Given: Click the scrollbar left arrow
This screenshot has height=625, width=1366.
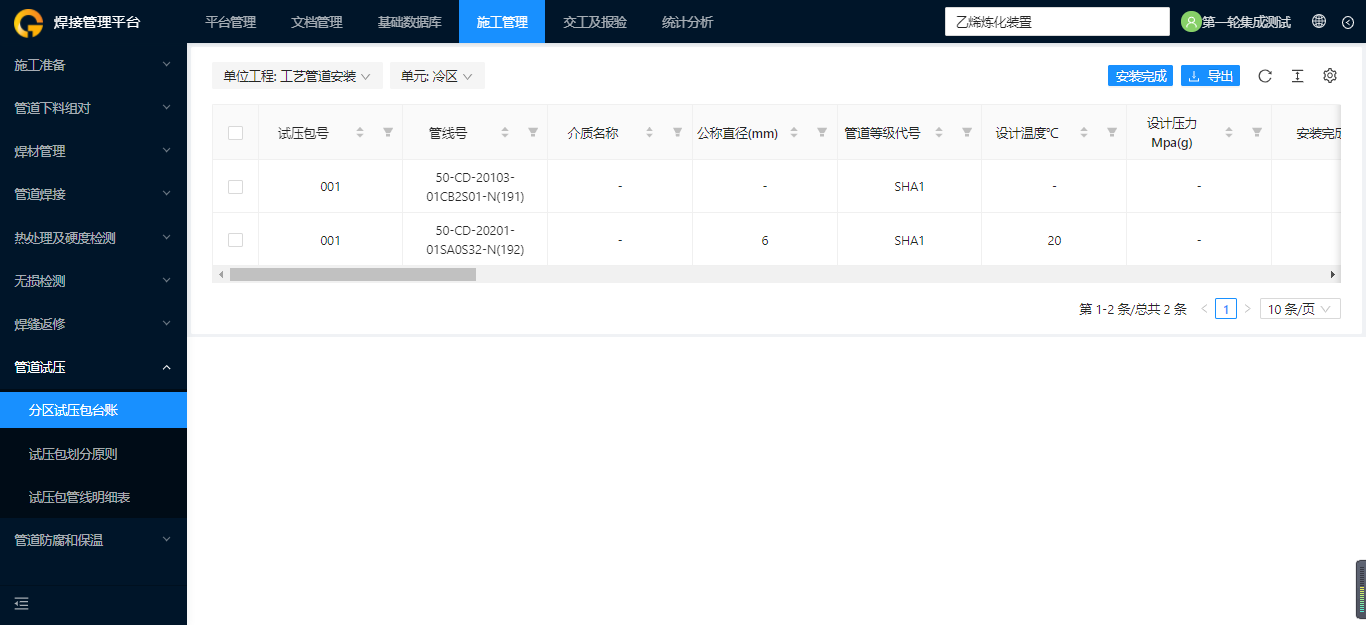Looking at the screenshot, I should pos(220,274).
